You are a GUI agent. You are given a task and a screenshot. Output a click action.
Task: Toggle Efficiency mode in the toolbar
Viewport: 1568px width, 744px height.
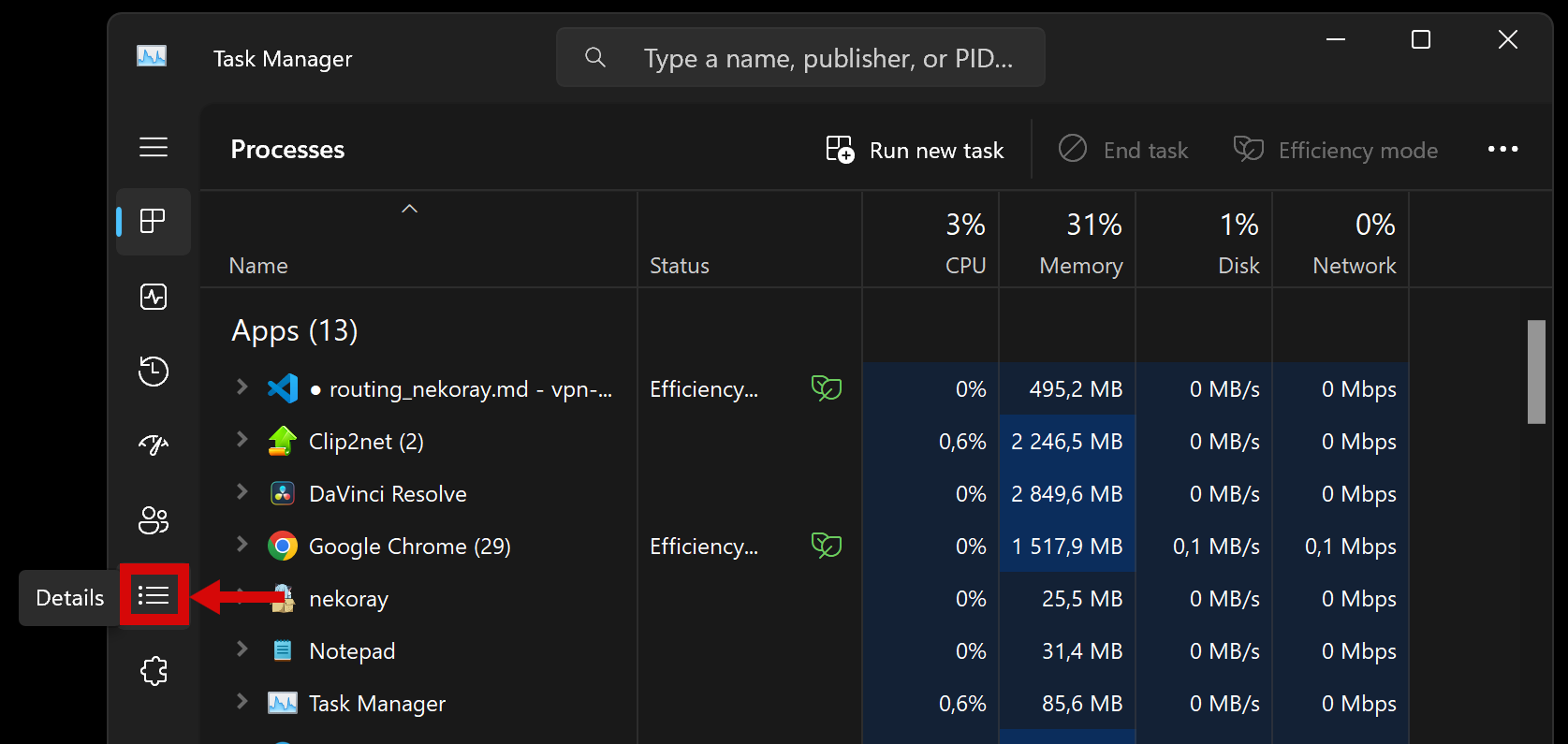[1336, 150]
